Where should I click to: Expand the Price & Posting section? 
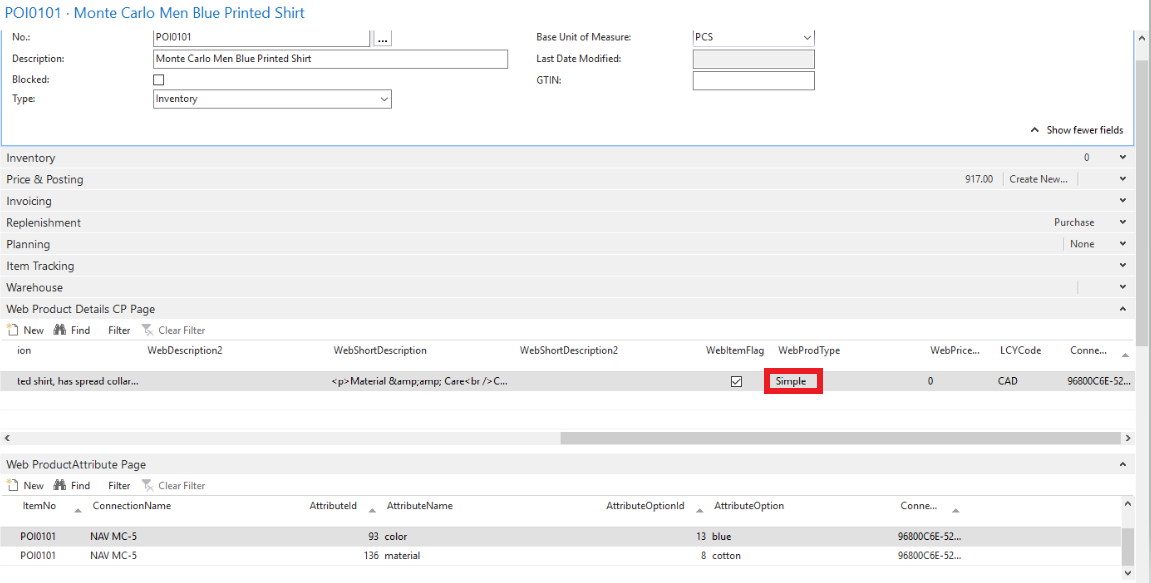[x=1122, y=180]
